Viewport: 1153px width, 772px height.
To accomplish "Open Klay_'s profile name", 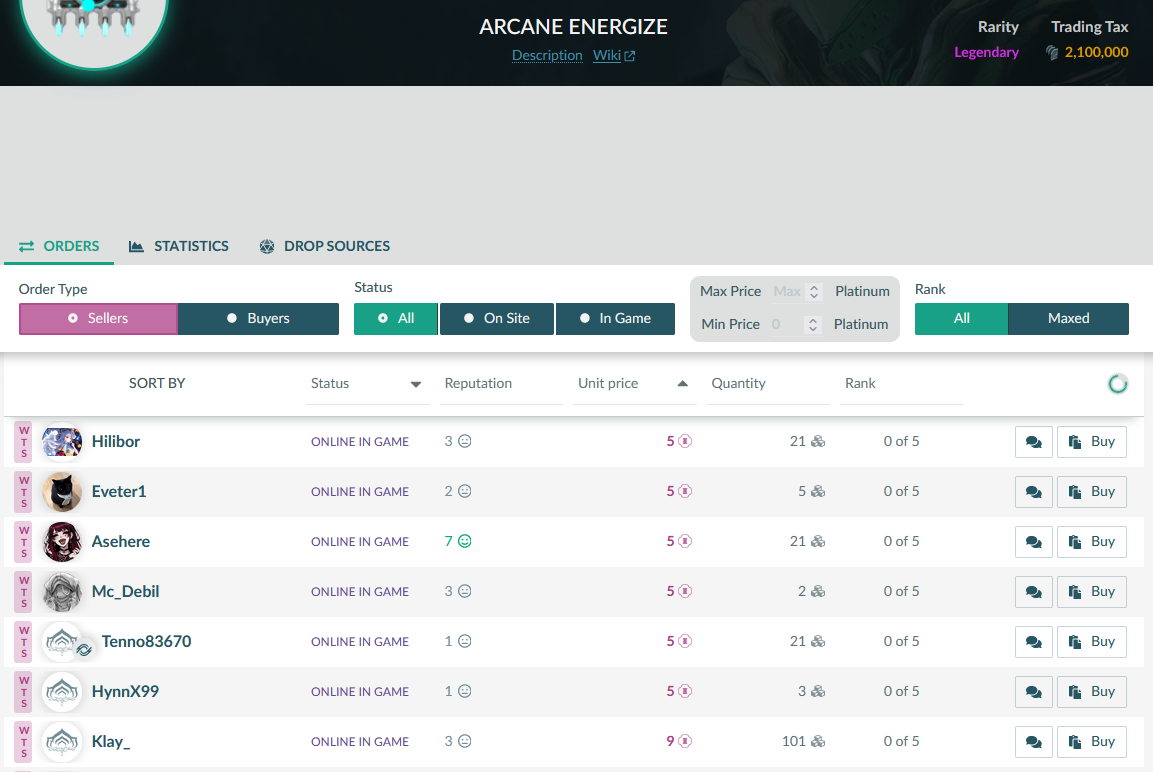I will tap(110, 741).
